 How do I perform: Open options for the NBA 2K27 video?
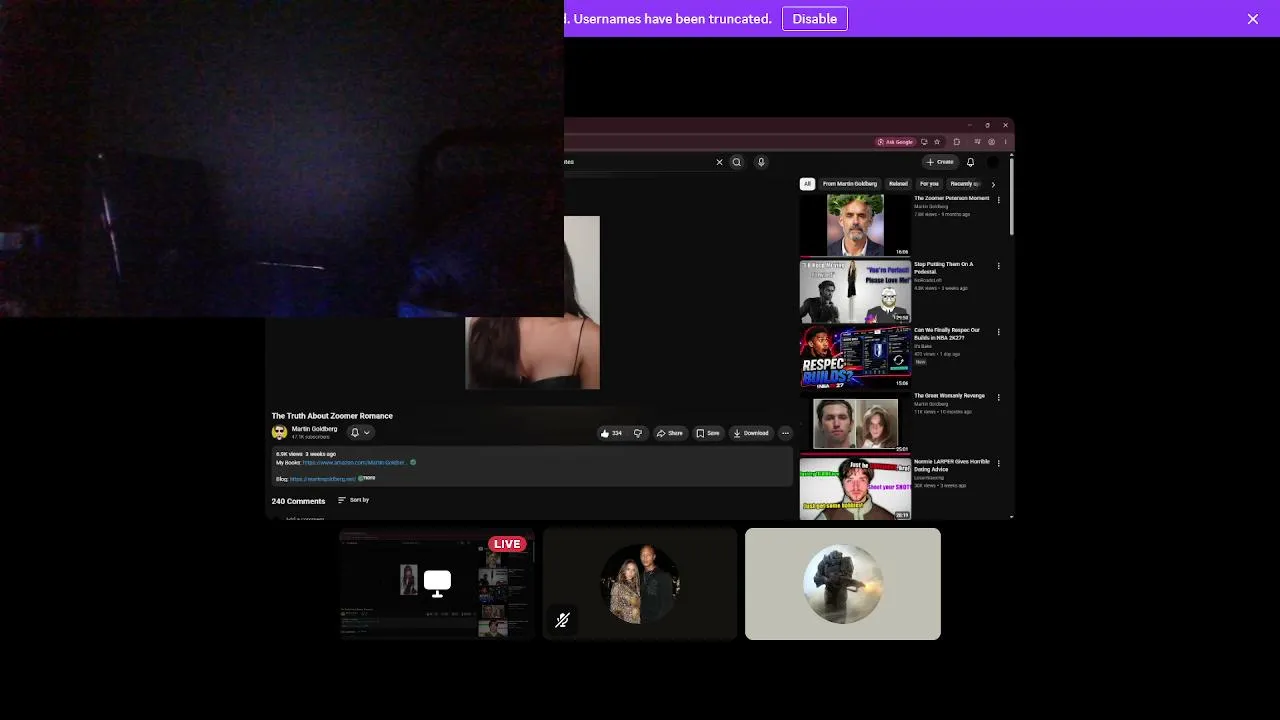[x=998, y=332]
